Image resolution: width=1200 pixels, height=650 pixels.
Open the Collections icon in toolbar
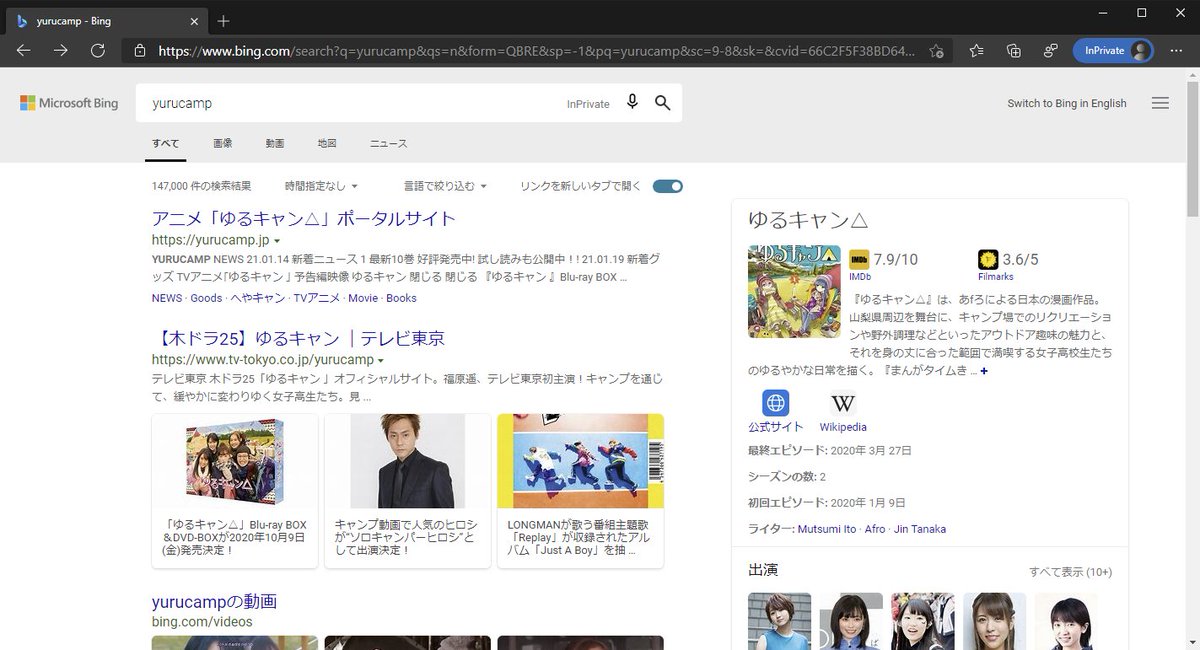[x=1013, y=50]
